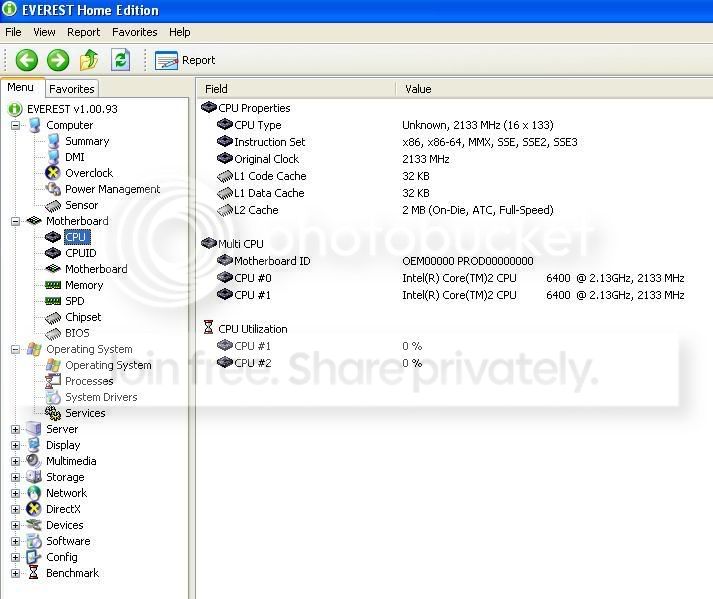Click the Memory module icon
This screenshot has width=713, height=599.
(x=53, y=285)
